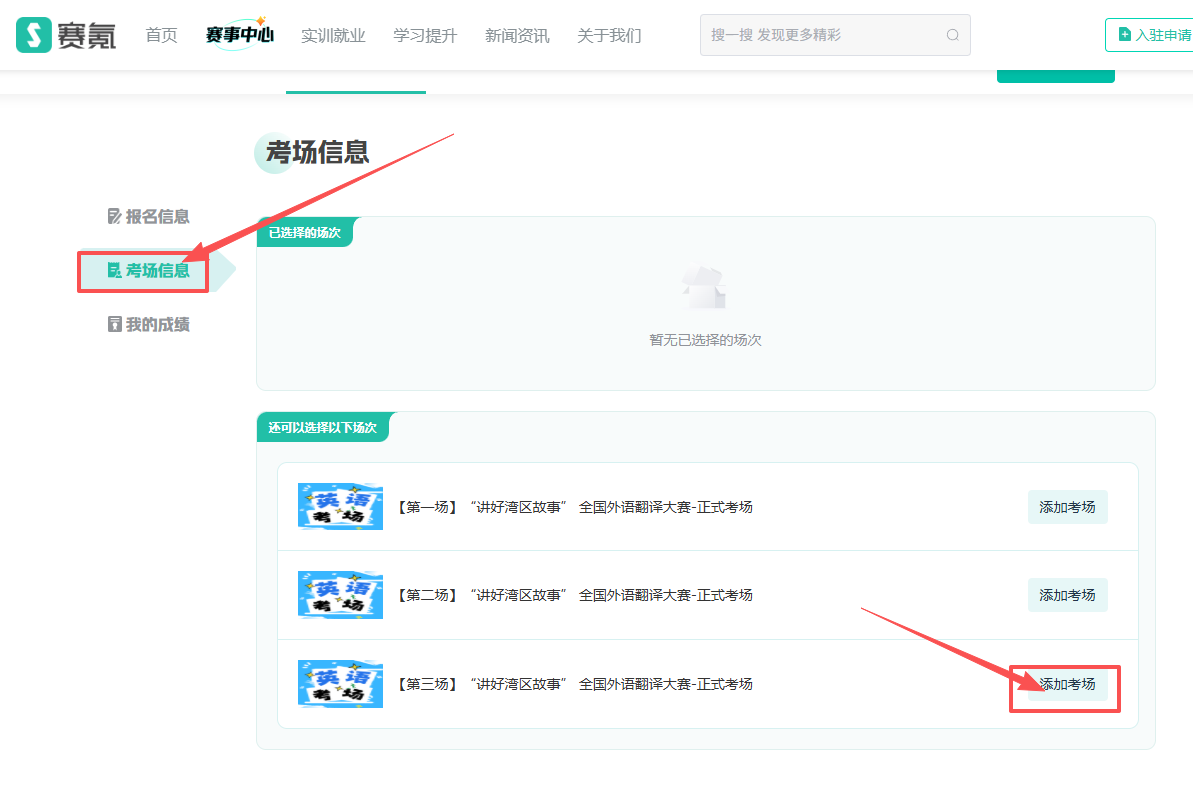
Task: Open the 关于我们 navigation item
Action: pos(609,36)
